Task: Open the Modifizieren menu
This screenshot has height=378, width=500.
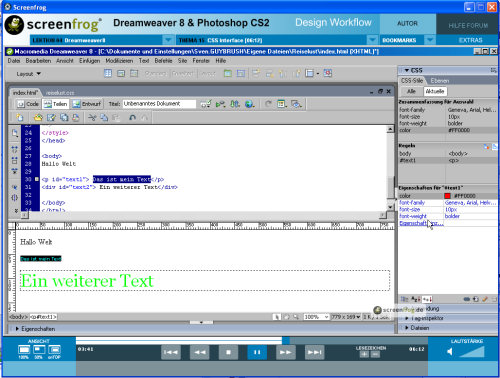Action: point(119,61)
